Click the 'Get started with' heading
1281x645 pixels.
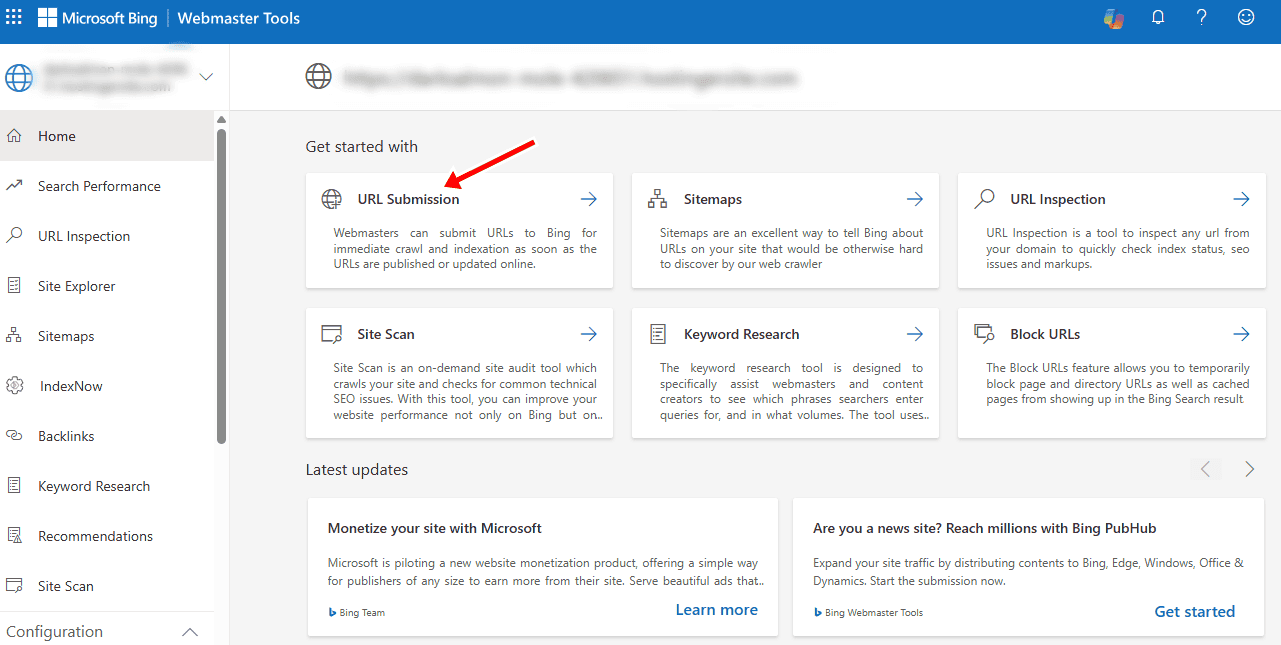(362, 146)
